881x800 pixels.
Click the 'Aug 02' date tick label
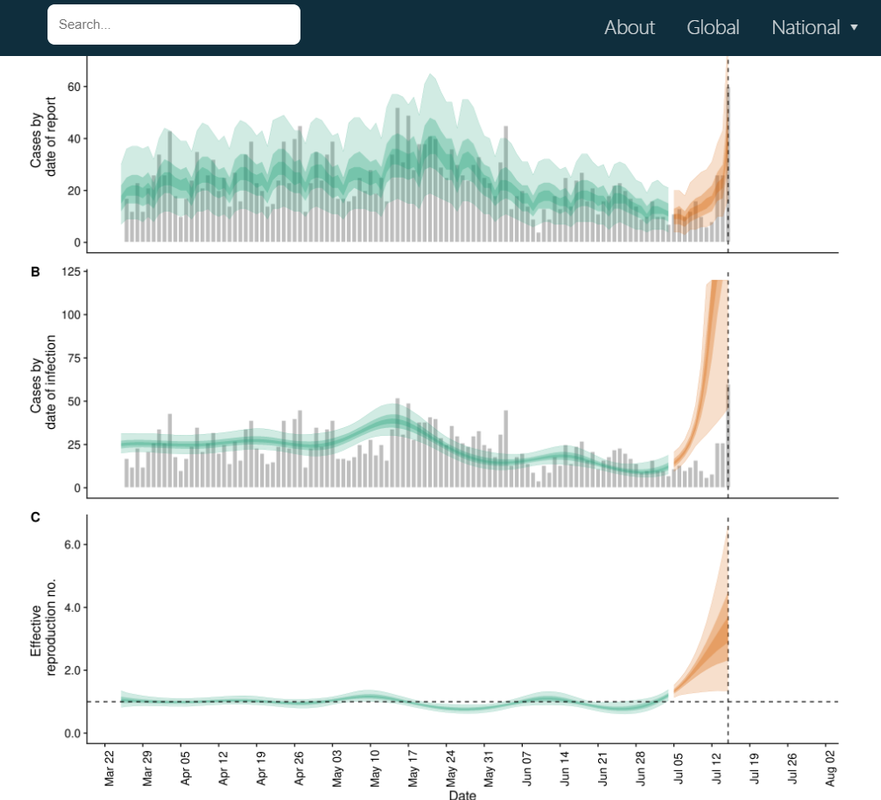point(830,768)
